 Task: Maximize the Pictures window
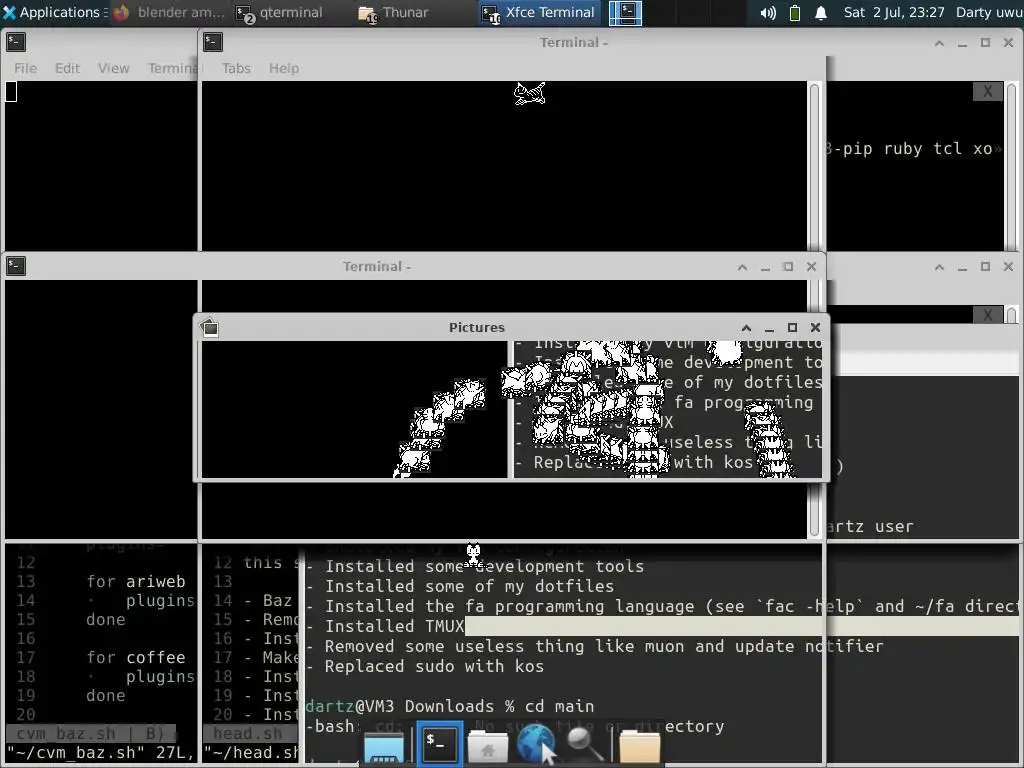point(792,327)
